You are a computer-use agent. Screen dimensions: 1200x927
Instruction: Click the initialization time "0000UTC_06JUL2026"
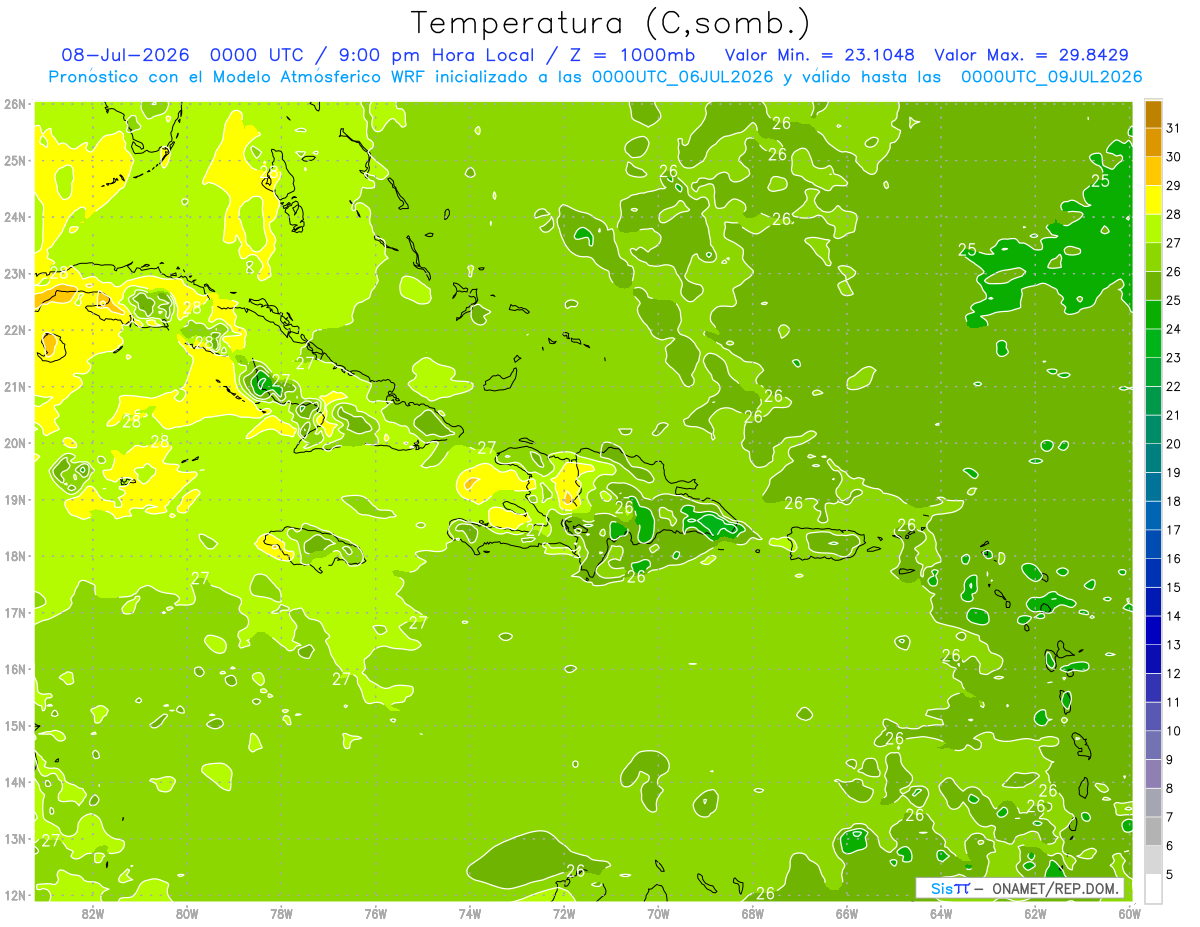coord(682,76)
